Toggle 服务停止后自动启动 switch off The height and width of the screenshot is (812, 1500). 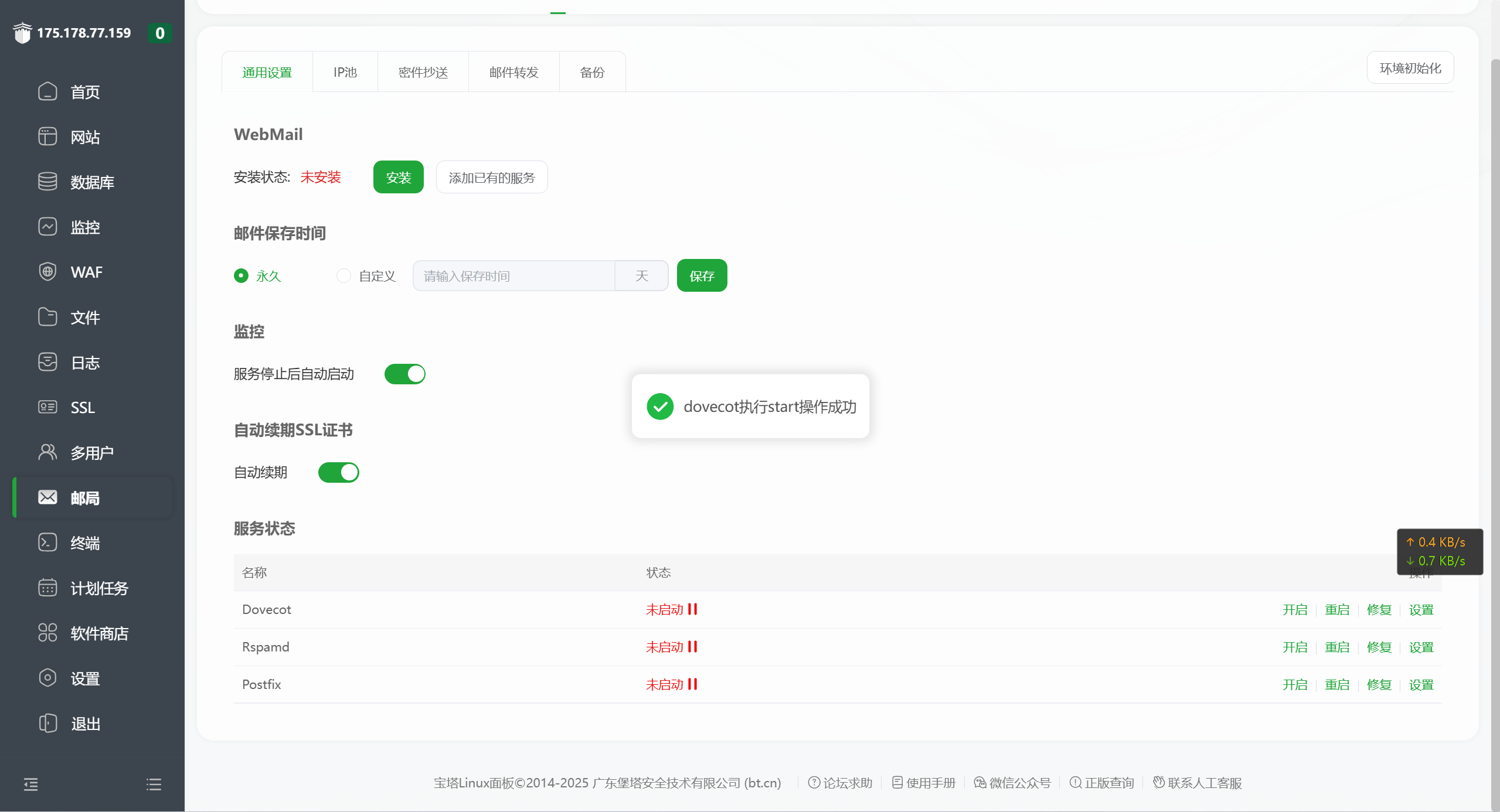pos(404,374)
